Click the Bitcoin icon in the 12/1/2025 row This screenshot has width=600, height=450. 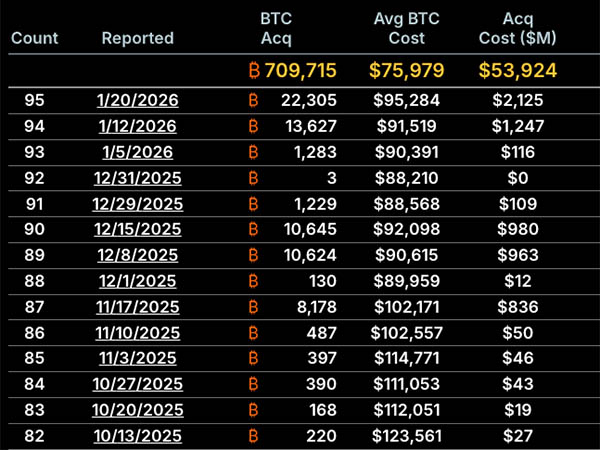252,282
